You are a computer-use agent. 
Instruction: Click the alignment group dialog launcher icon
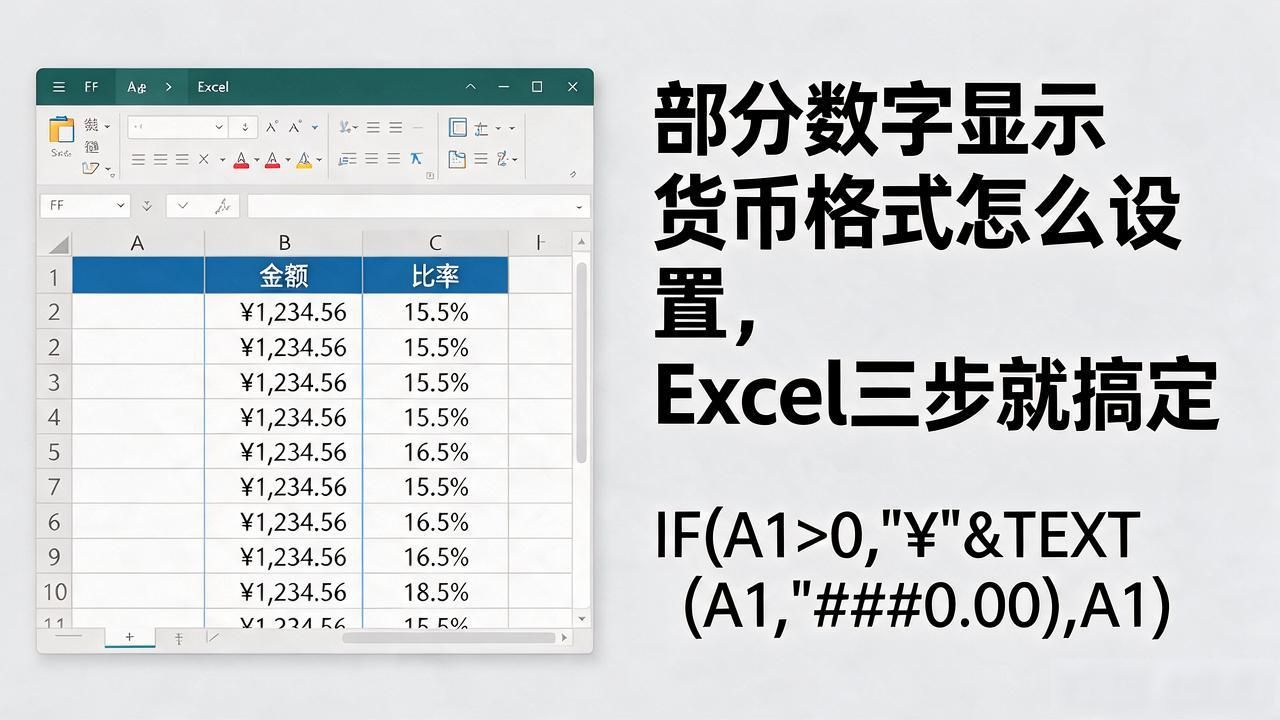click(x=430, y=176)
